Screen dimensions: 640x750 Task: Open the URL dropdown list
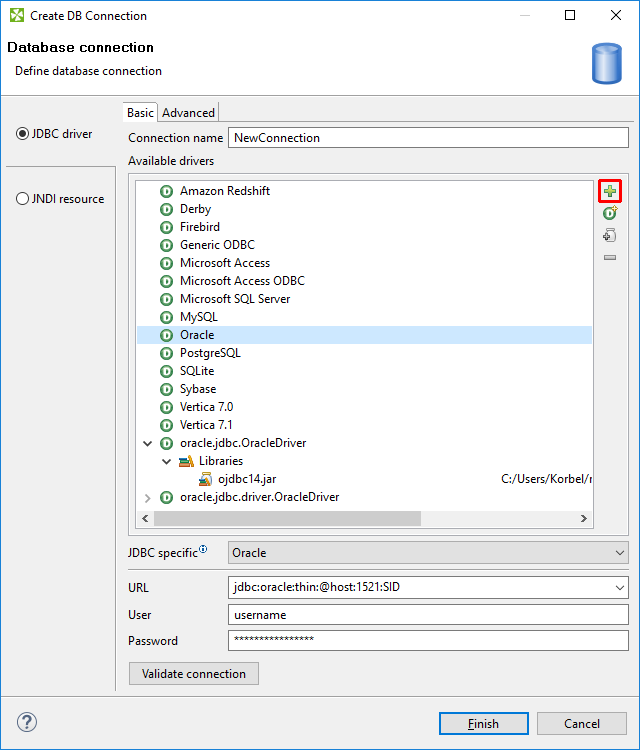(x=618, y=588)
